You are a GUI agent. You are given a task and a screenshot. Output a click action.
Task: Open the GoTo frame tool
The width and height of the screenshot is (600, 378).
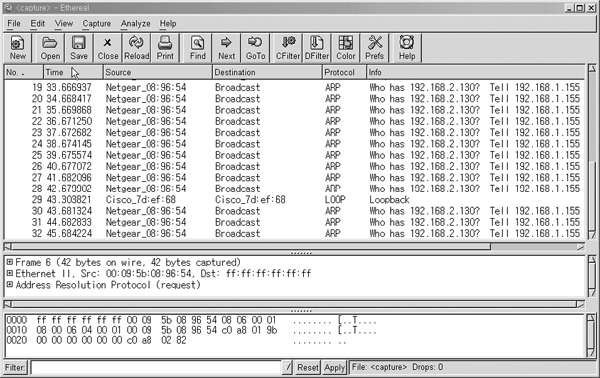[x=255, y=47]
